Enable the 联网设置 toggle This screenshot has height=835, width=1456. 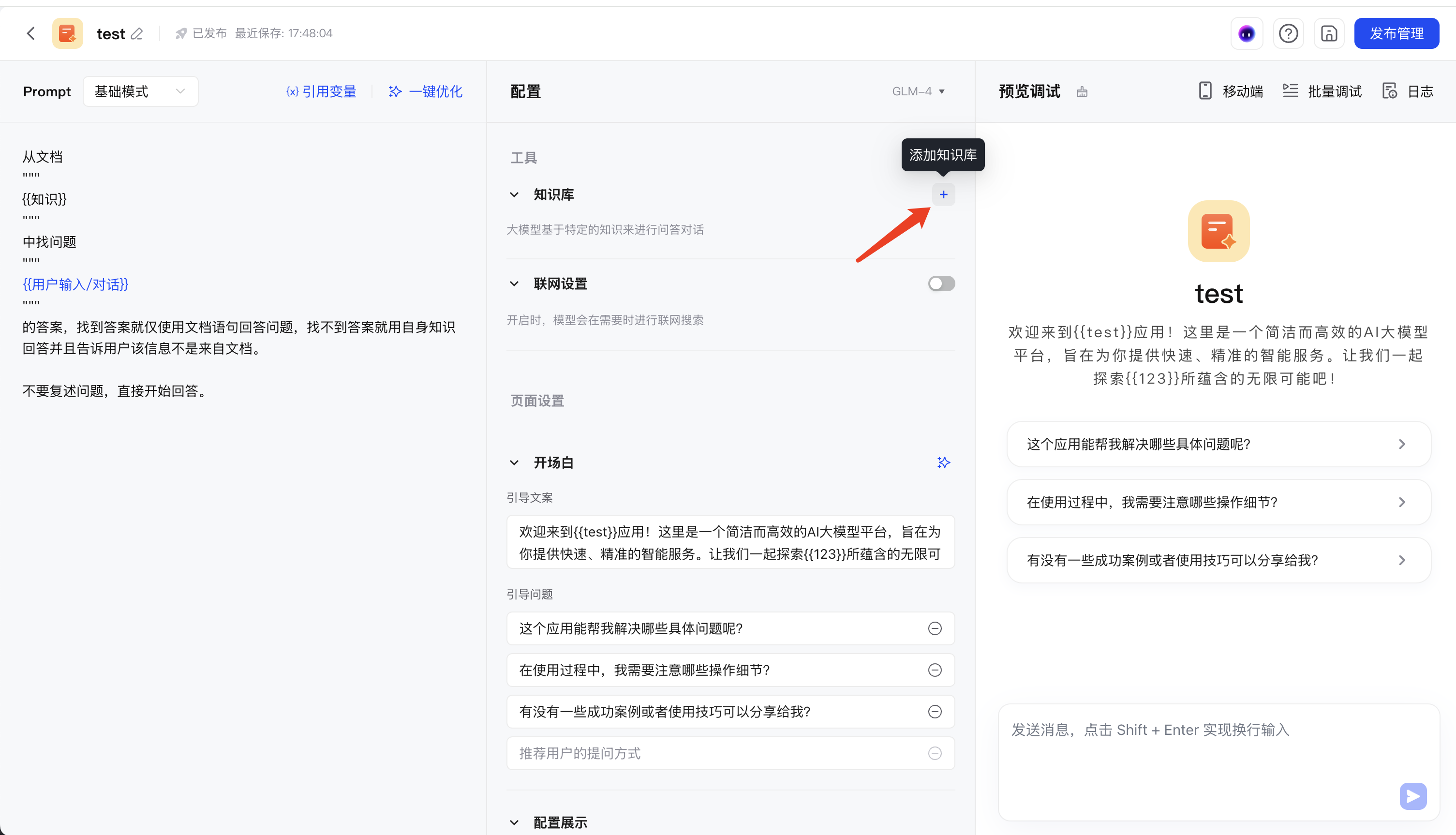click(941, 283)
